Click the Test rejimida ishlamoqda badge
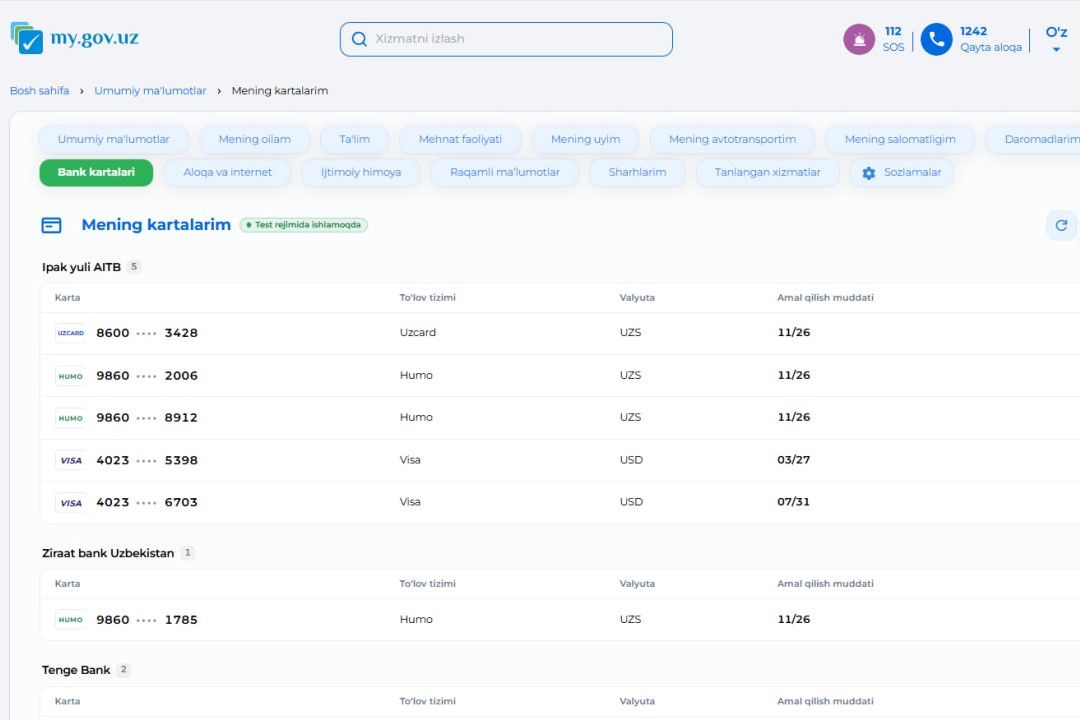 pos(304,225)
